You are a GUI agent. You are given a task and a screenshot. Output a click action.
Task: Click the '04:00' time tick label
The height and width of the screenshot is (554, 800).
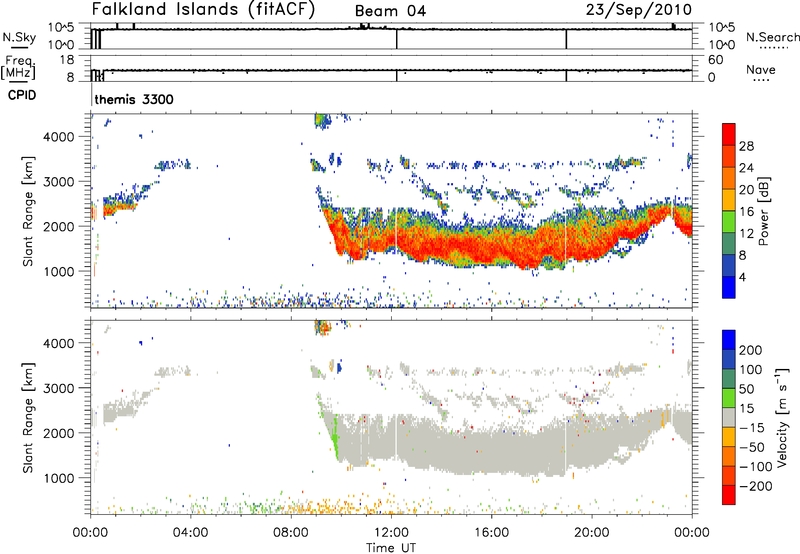click(190, 533)
